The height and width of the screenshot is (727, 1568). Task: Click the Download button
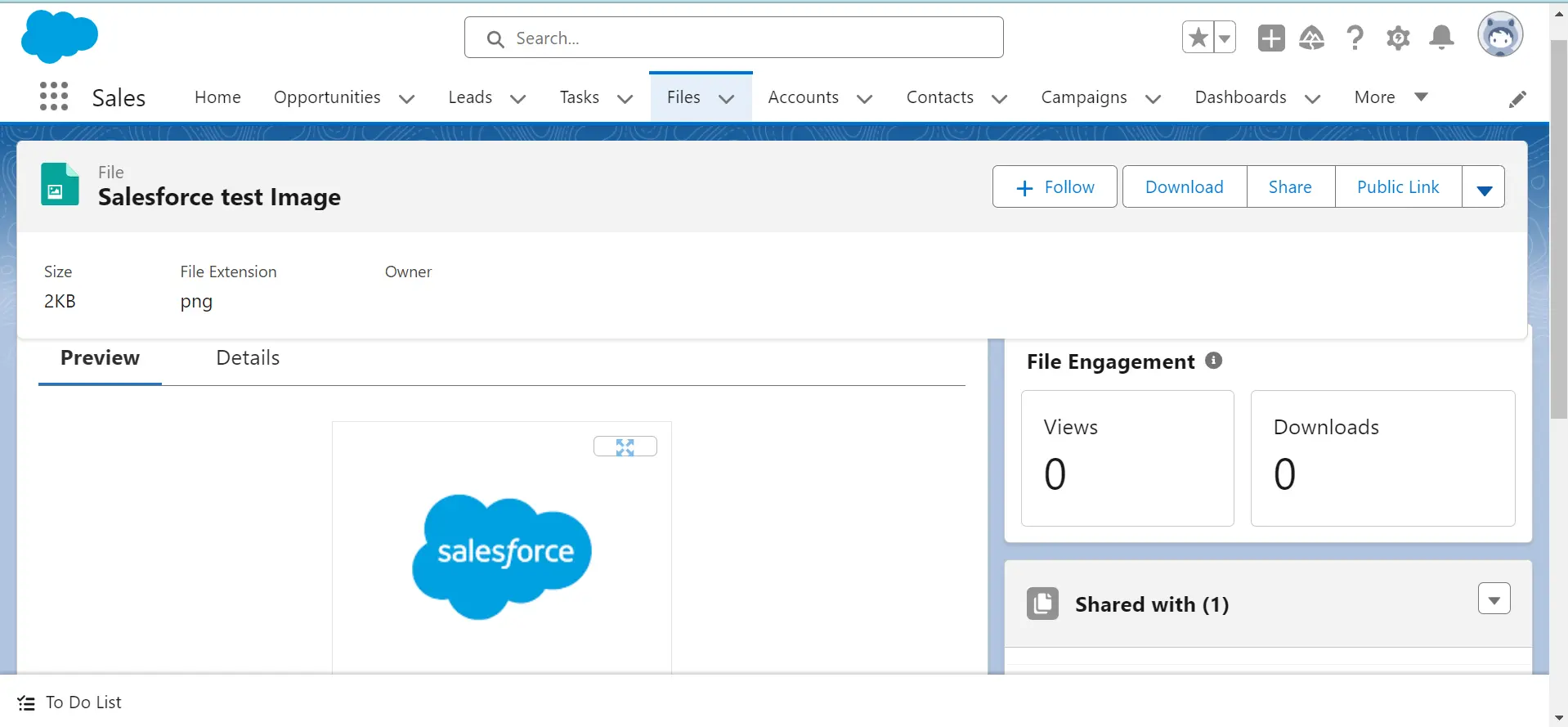coord(1185,186)
